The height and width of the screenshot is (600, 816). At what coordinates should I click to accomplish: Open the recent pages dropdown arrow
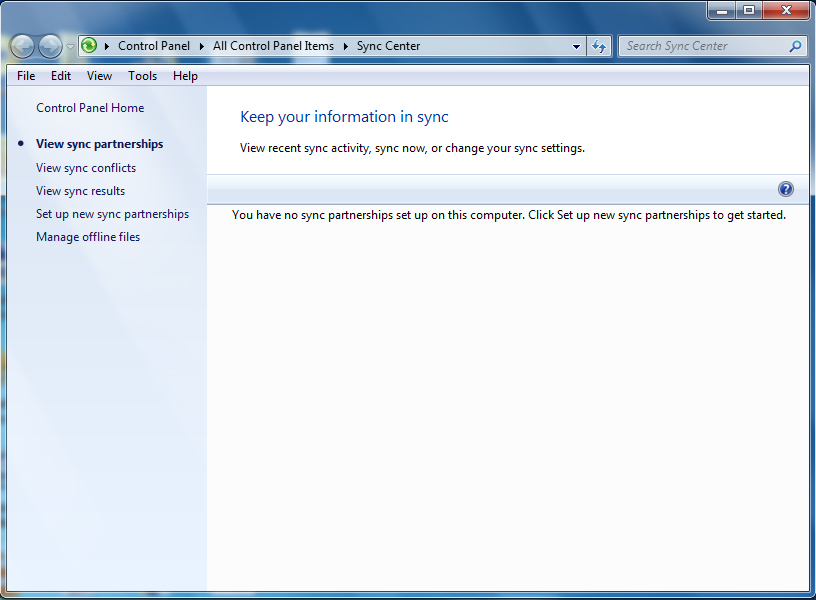[70, 46]
